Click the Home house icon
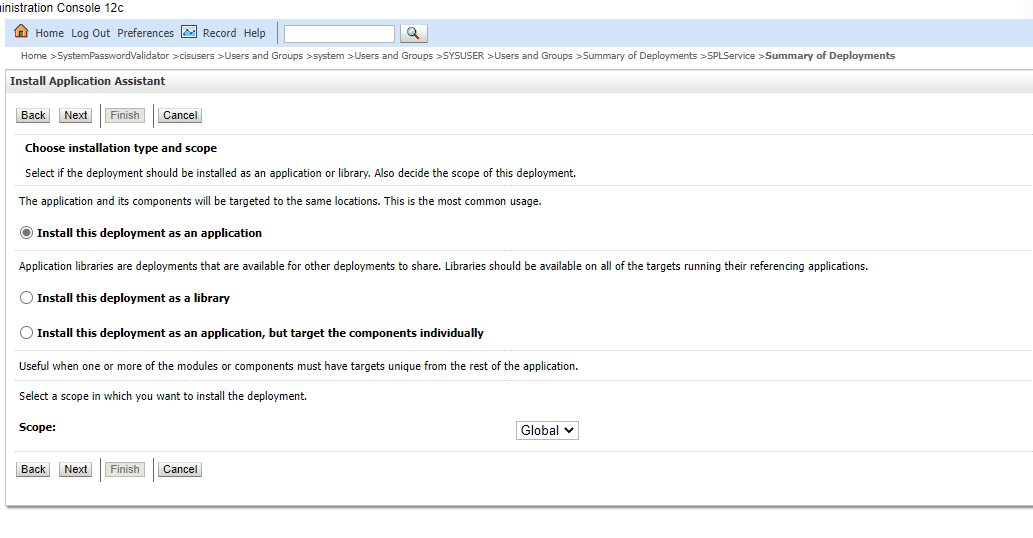Screen dimensions: 1033x538 [21, 31]
